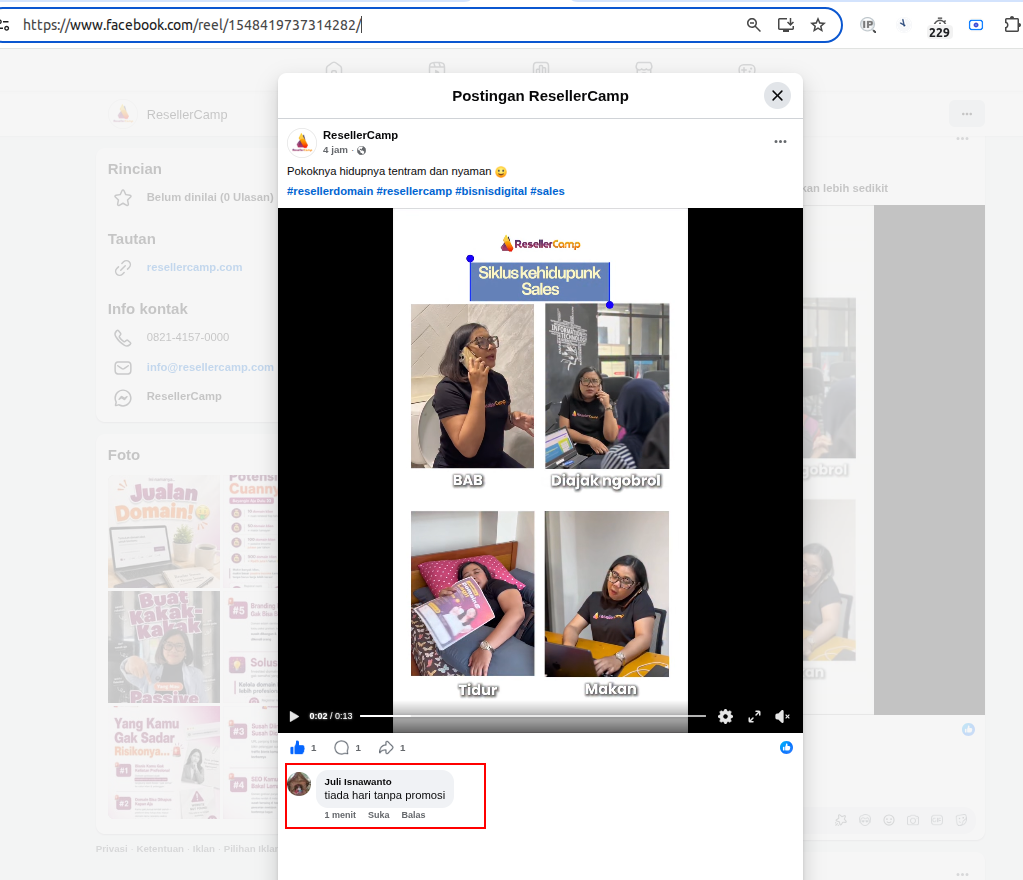Click the Belum dinilai rating star
Image resolution: width=1023 pixels, height=880 pixels.
(x=123, y=198)
